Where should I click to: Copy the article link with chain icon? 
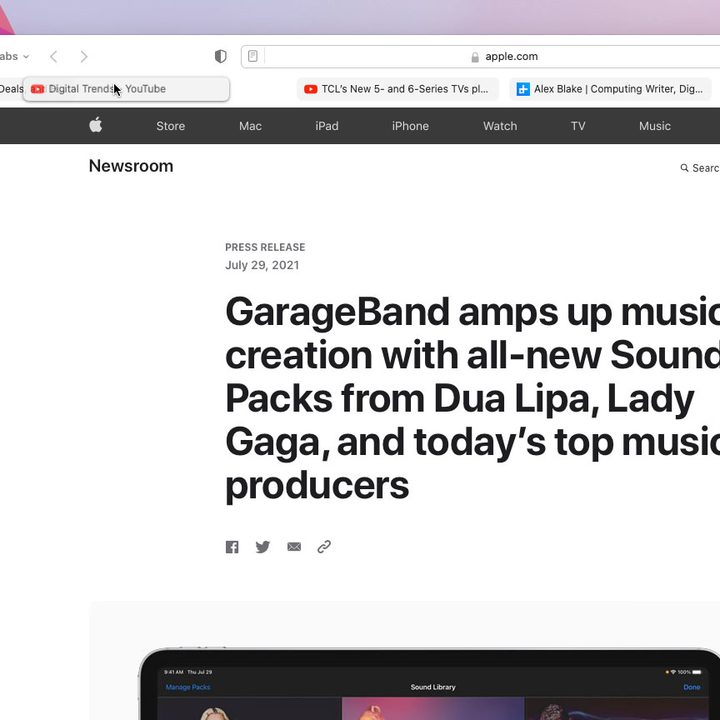click(x=324, y=546)
